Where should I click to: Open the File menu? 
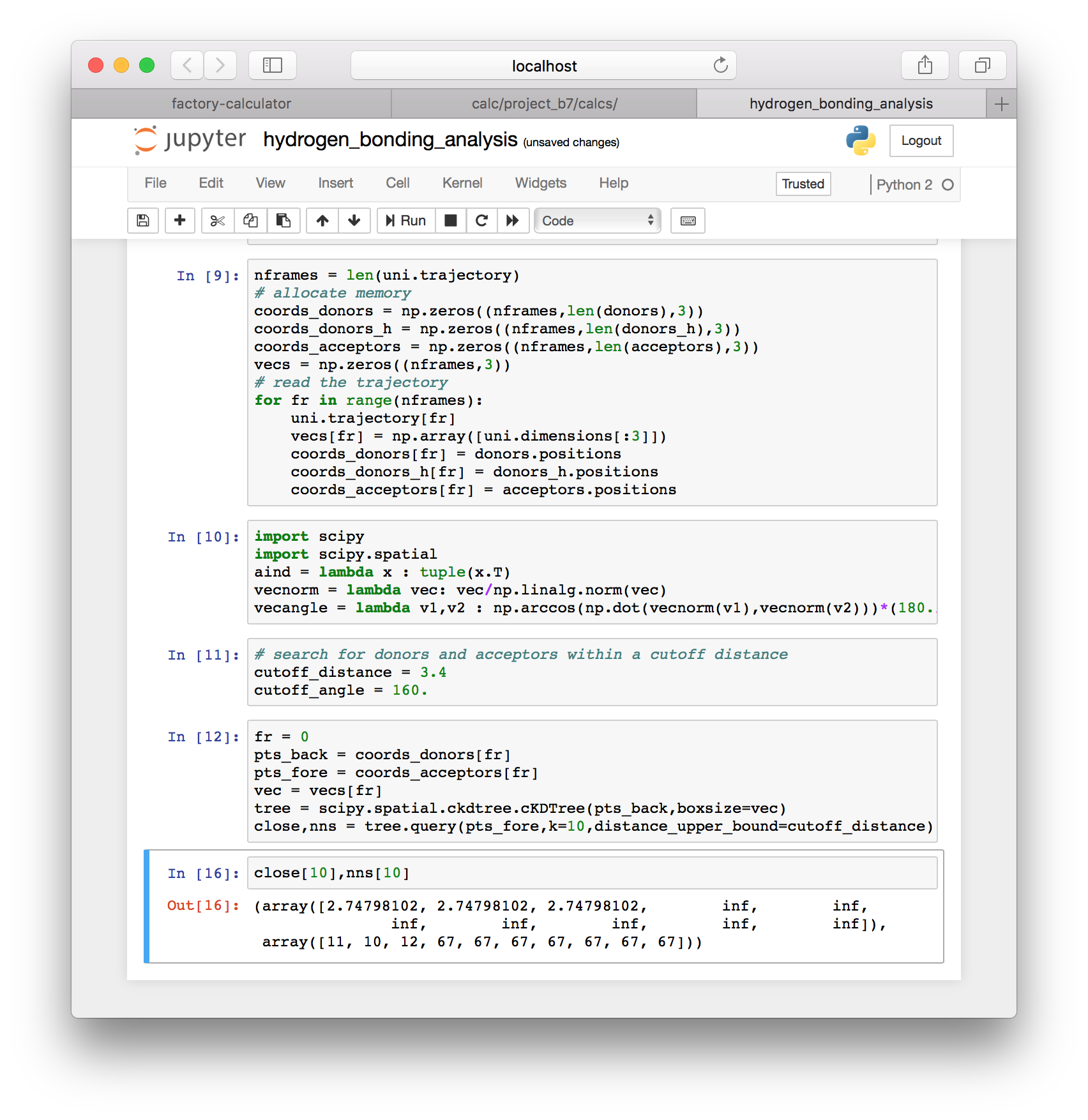[x=155, y=183]
